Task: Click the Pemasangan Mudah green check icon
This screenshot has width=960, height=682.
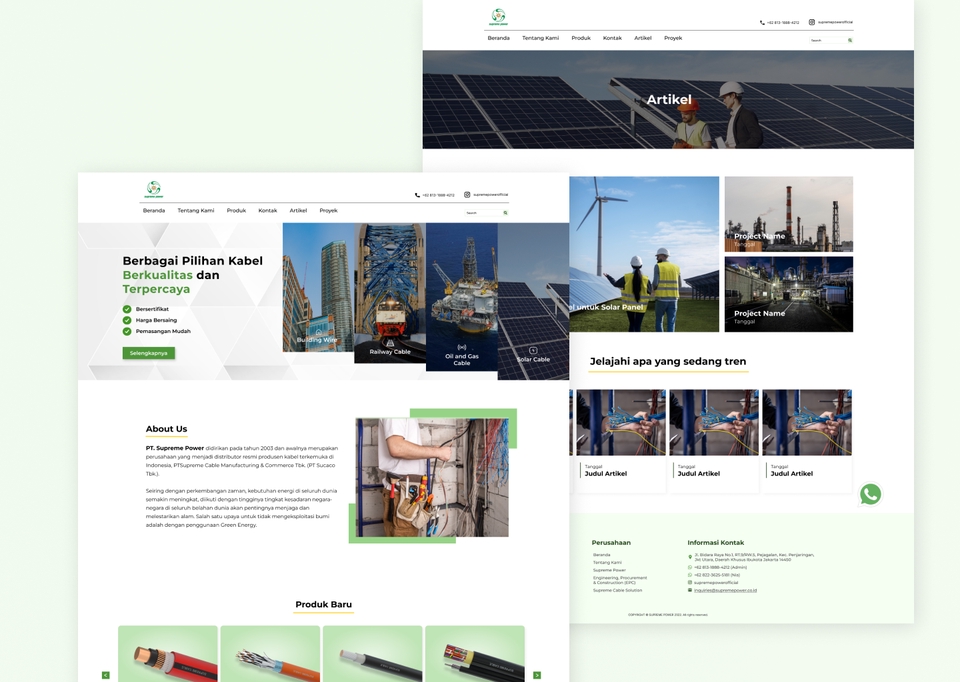Action: click(127, 331)
